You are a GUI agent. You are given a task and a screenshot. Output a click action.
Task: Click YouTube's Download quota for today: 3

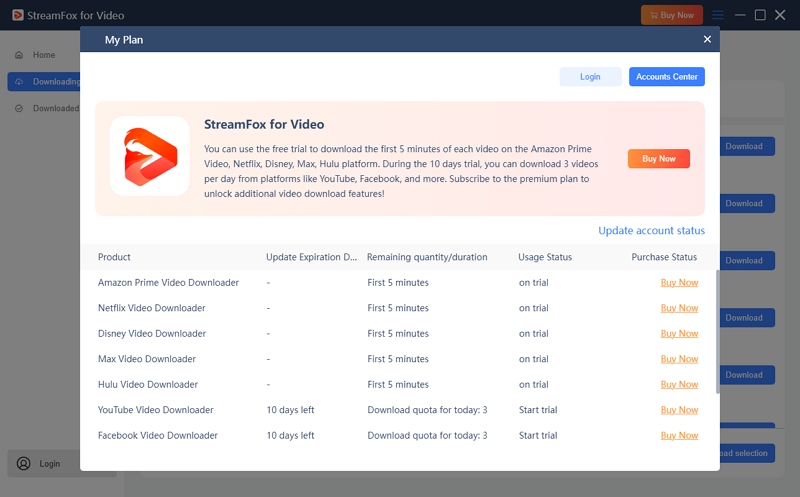(x=427, y=410)
